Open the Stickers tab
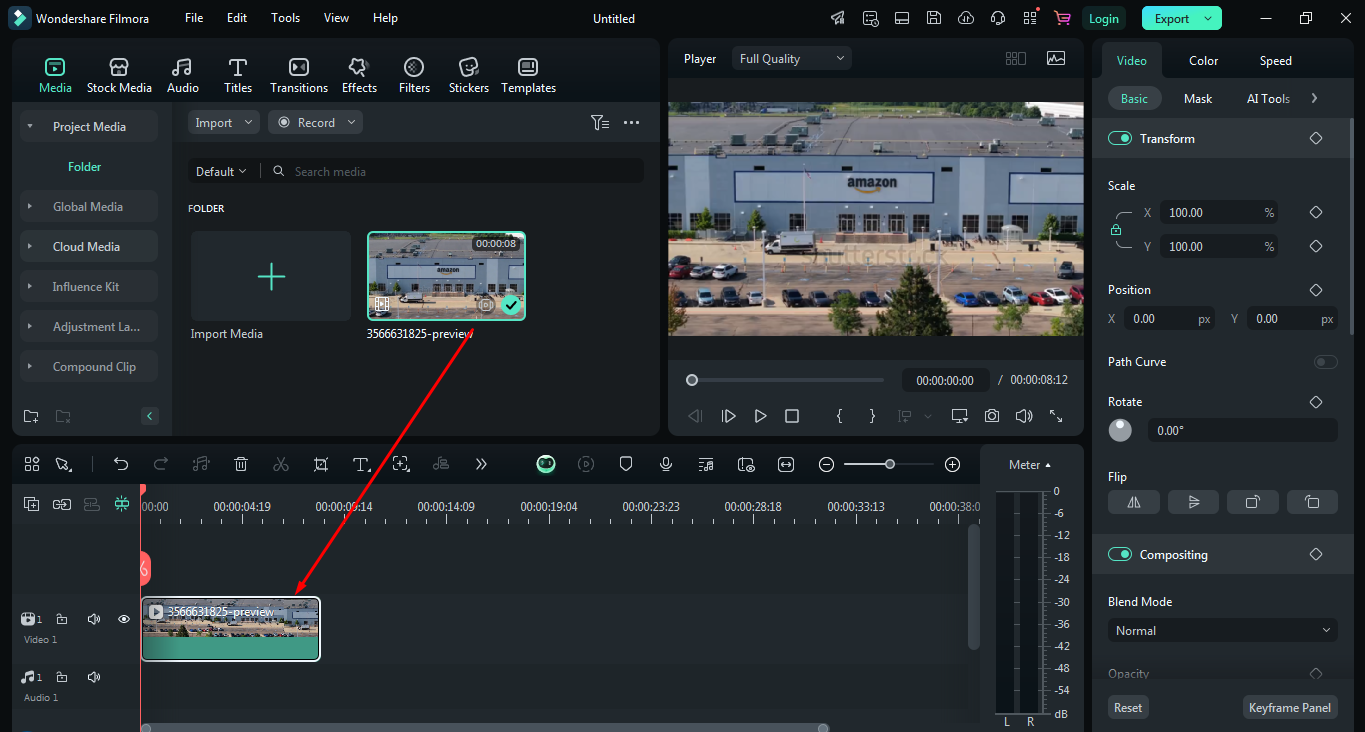The image size is (1365, 732). [468, 75]
